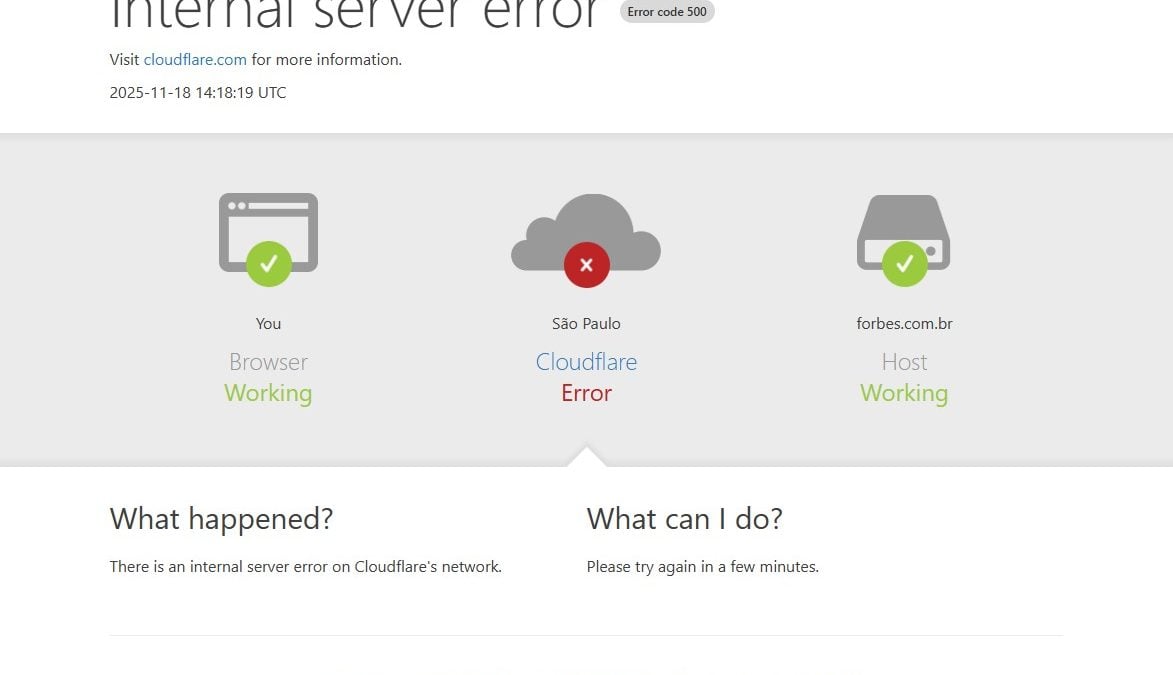Click the Internal server error title
This screenshot has width=1173, height=675.
click(355, 14)
